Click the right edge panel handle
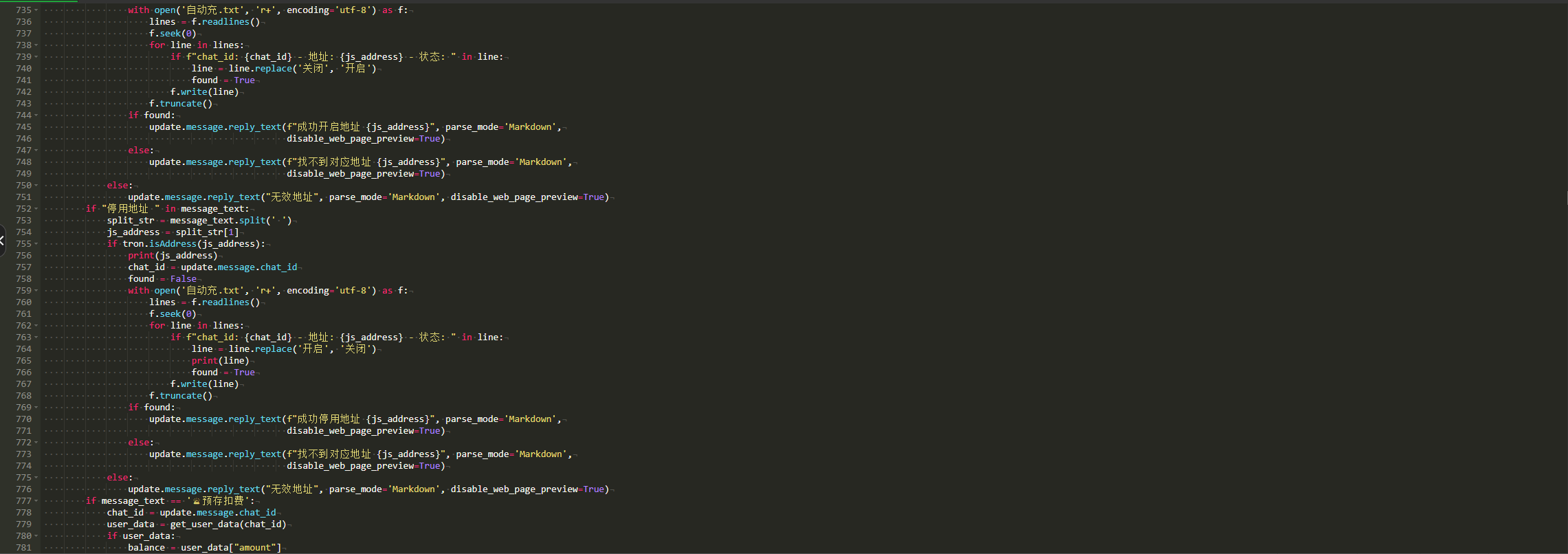 click(x=1566, y=199)
